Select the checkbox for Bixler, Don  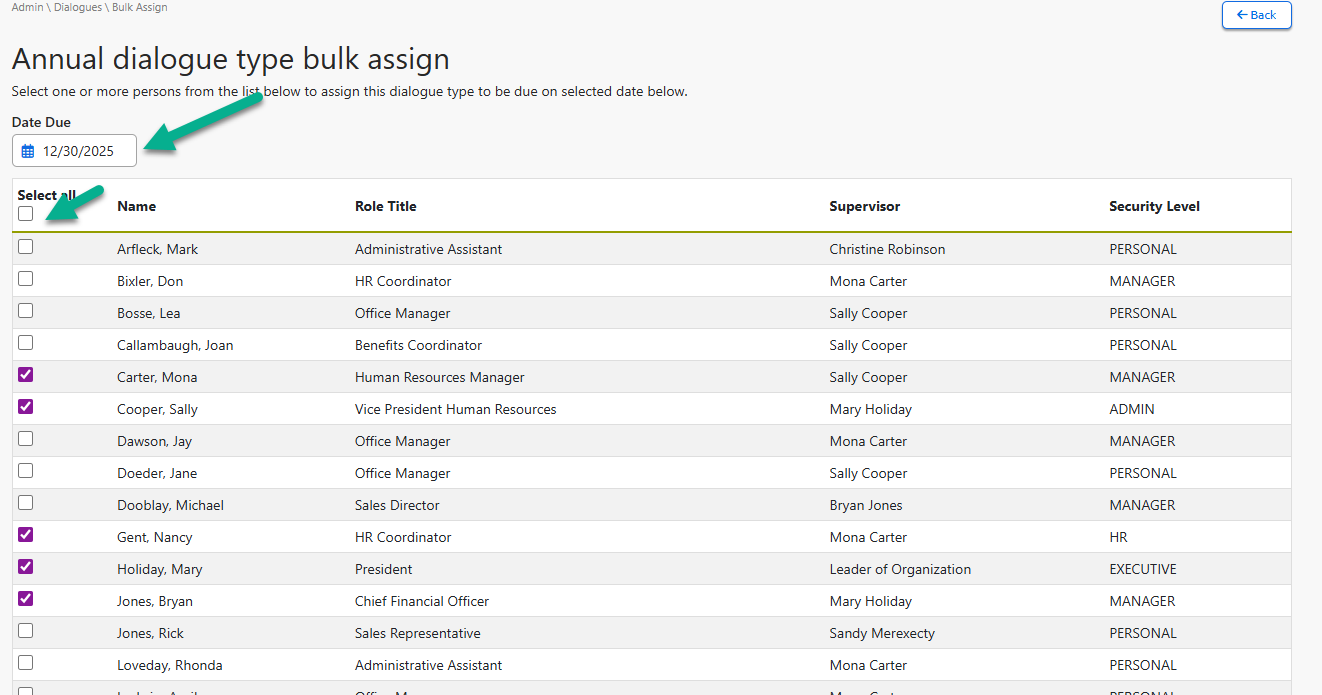[26, 279]
